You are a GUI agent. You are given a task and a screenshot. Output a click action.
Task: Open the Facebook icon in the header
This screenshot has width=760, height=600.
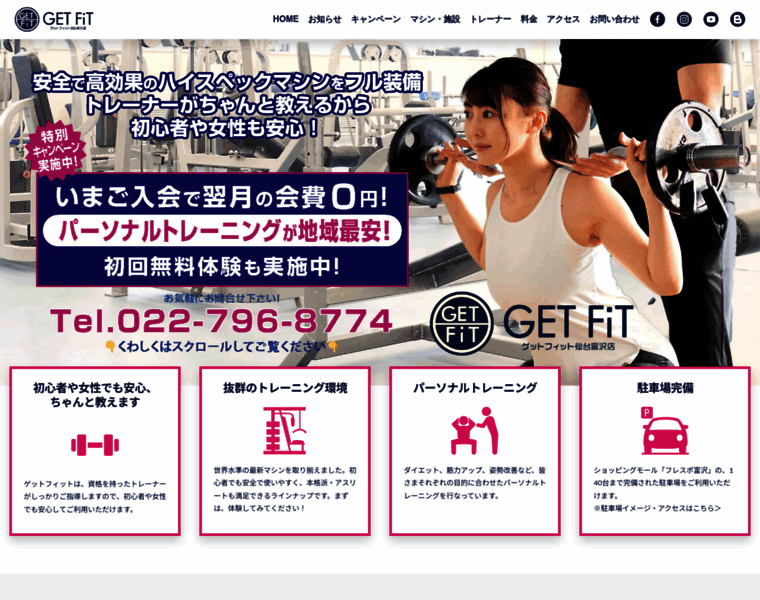[x=657, y=19]
